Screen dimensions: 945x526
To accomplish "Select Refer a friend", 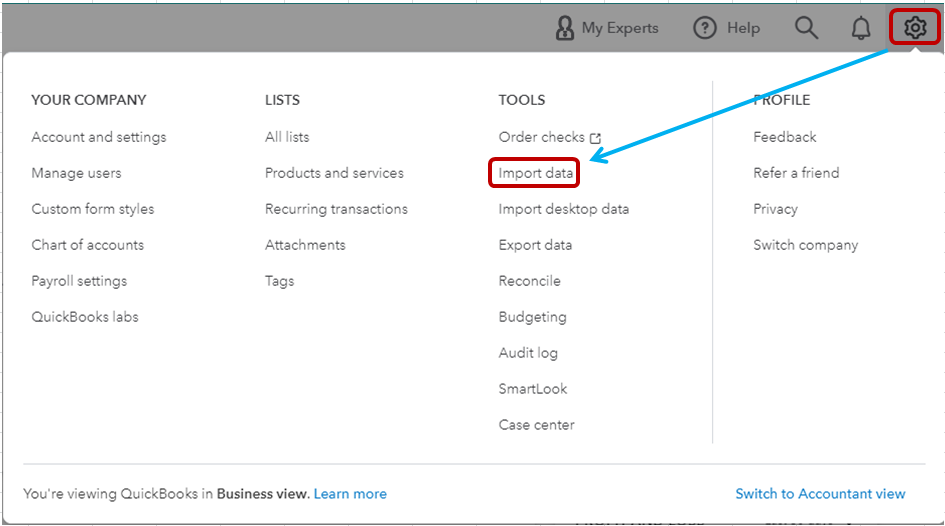I will 796,174.
